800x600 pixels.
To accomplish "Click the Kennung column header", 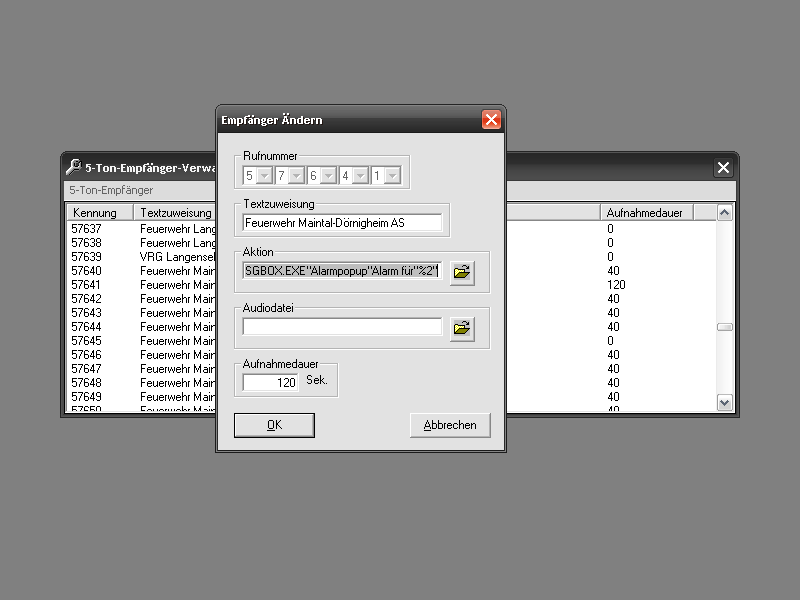I will click(x=99, y=213).
